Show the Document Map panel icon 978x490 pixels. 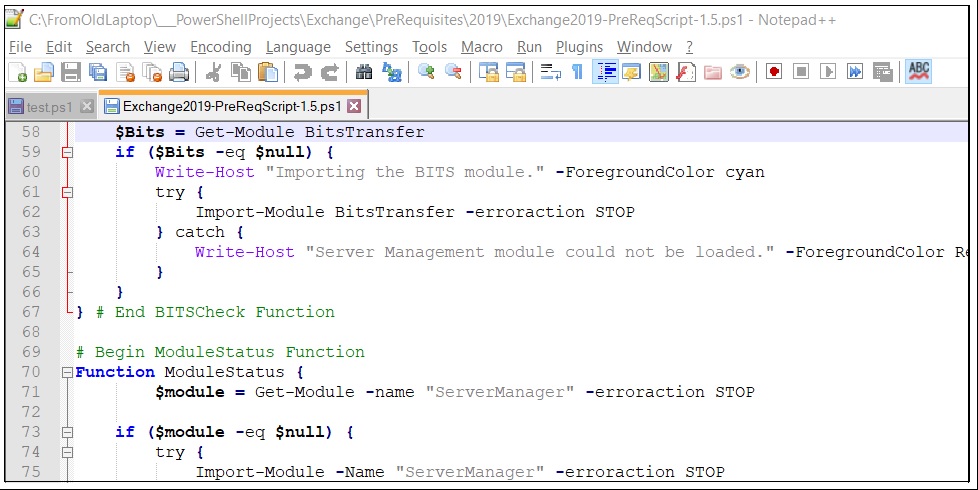(659, 72)
